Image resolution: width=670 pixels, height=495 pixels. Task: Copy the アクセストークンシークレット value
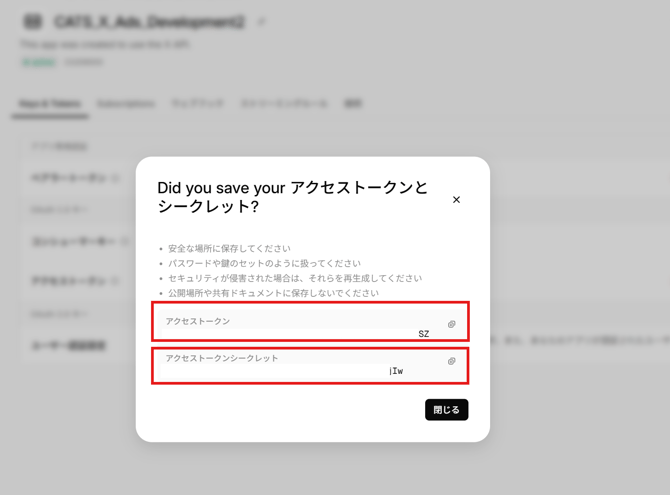[451, 361]
